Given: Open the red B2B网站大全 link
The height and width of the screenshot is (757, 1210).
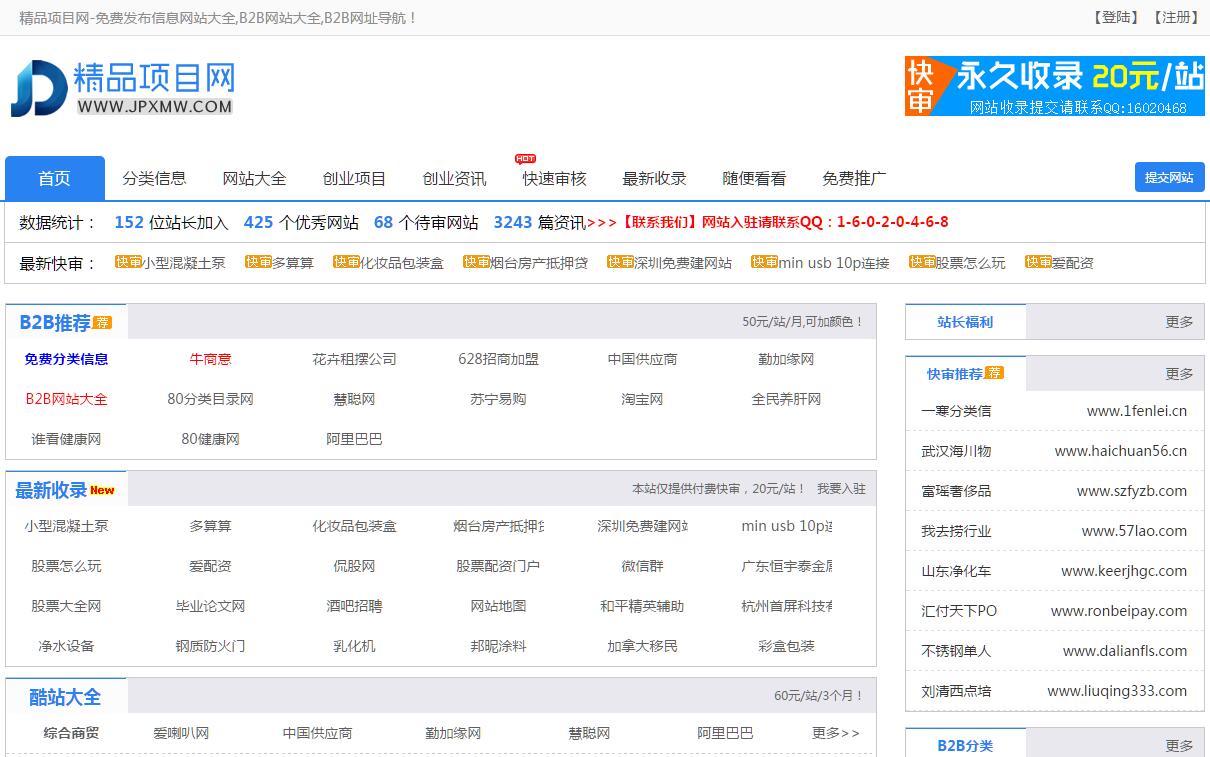Looking at the screenshot, I should tap(66, 399).
